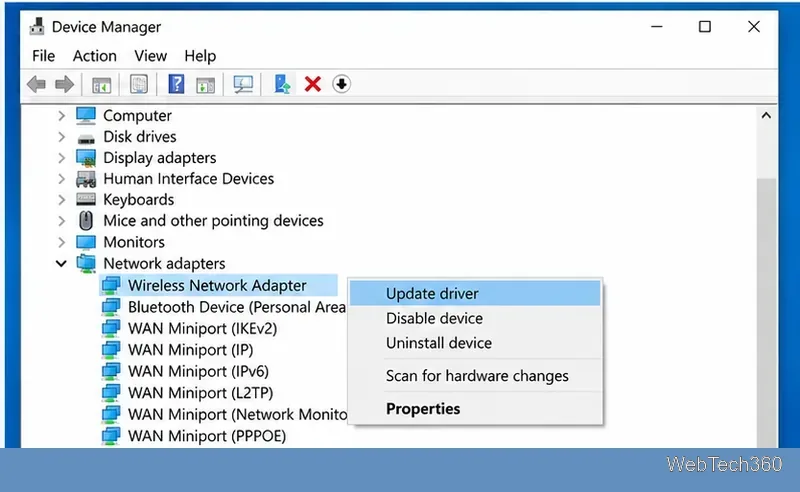Screen dimensions: 800x492
Task: Select the Disk drives category icon
Action: tap(86, 138)
